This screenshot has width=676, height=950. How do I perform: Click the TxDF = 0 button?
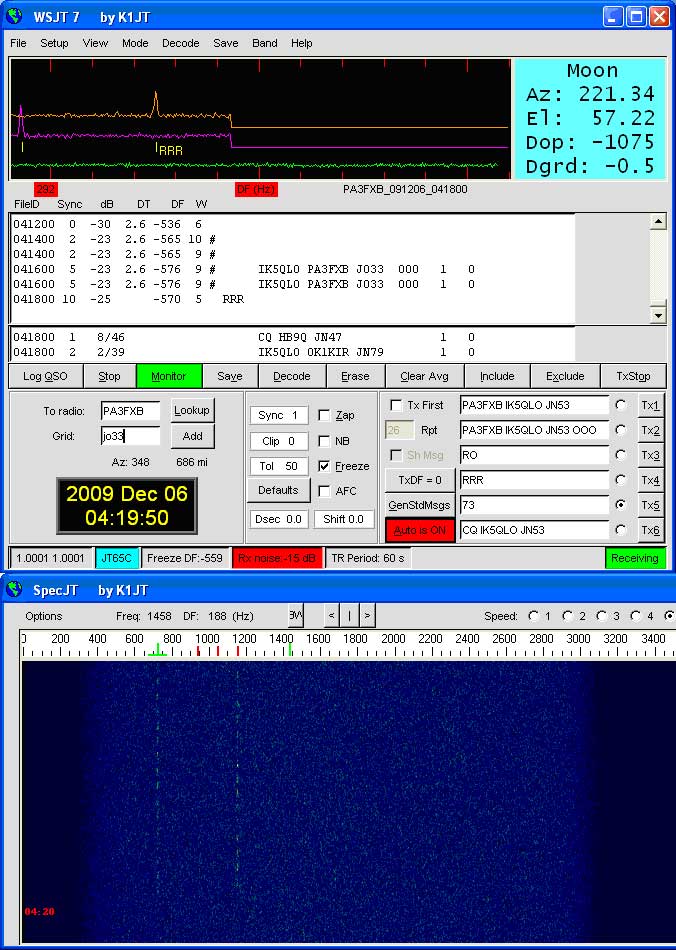click(420, 480)
